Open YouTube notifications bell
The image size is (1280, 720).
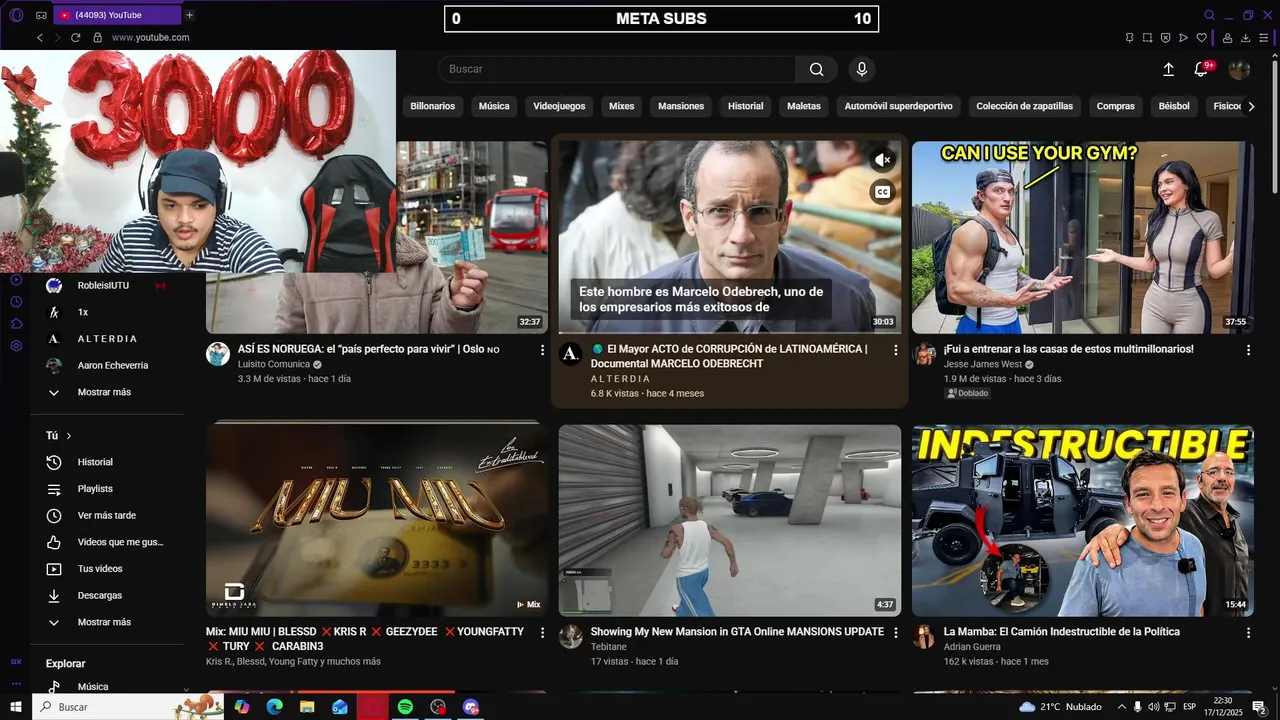click(1201, 69)
